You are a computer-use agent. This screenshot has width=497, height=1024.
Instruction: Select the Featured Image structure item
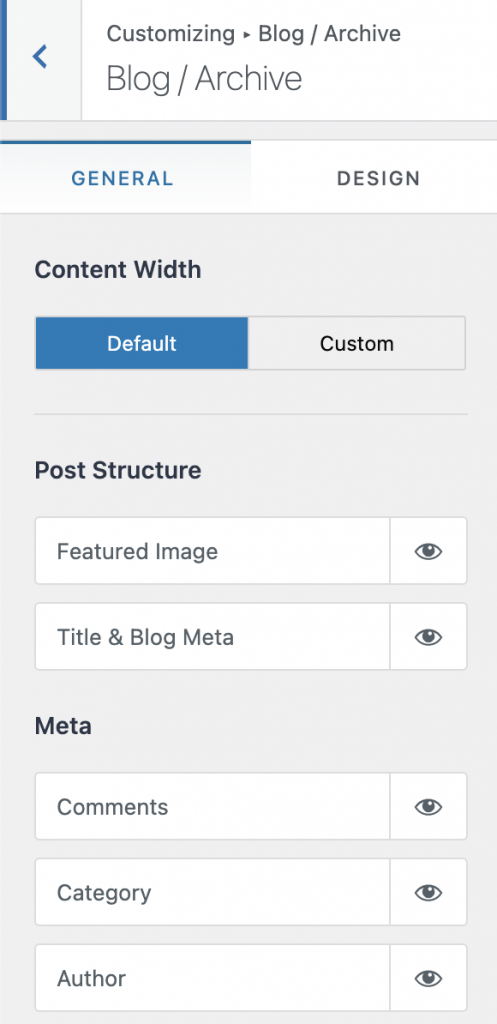212,551
